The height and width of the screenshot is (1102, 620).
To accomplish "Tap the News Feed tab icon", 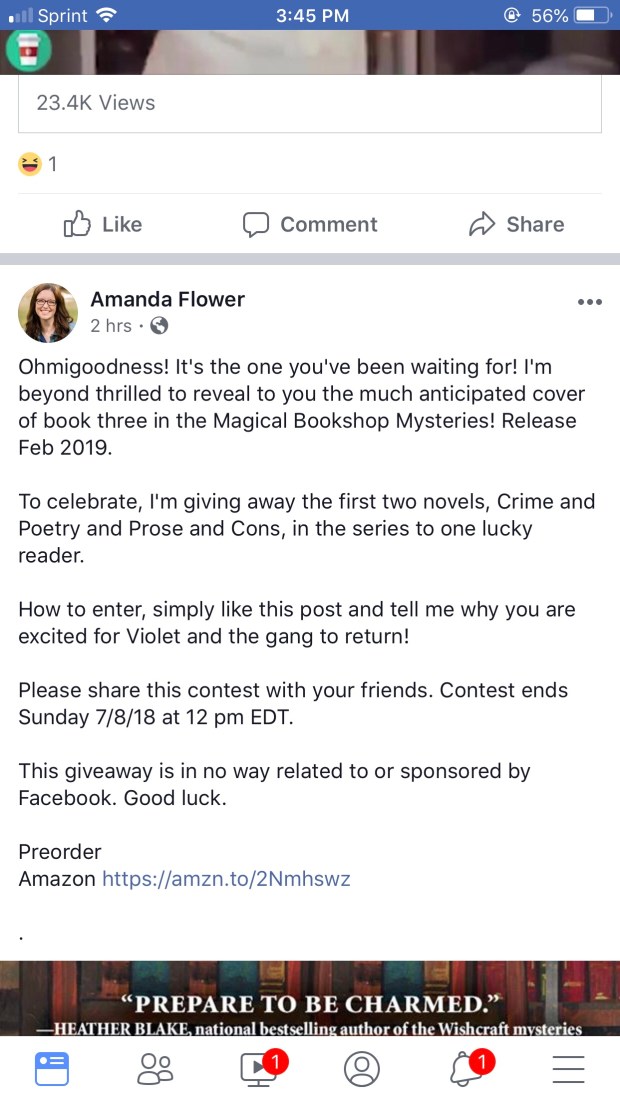I will click(x=51, y=1068).
